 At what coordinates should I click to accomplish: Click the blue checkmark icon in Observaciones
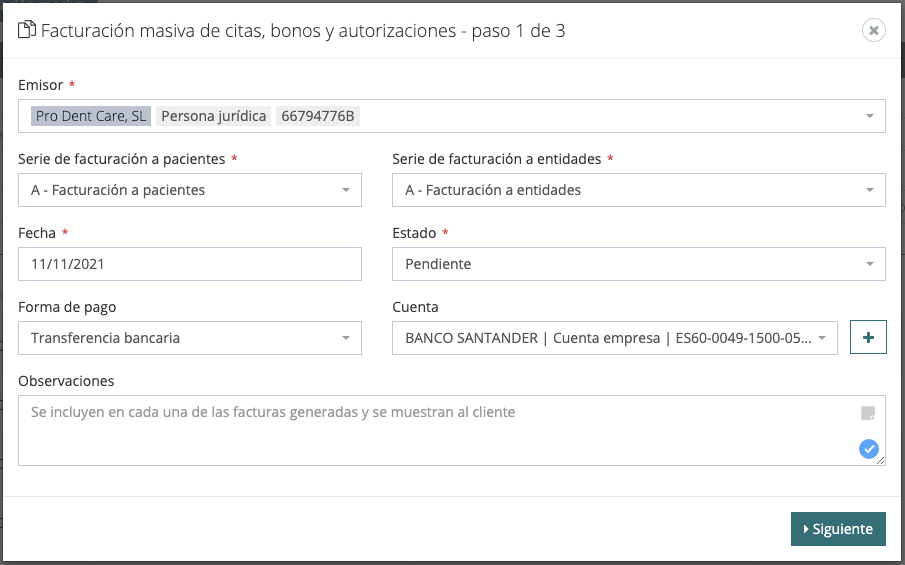click(868, 449)
